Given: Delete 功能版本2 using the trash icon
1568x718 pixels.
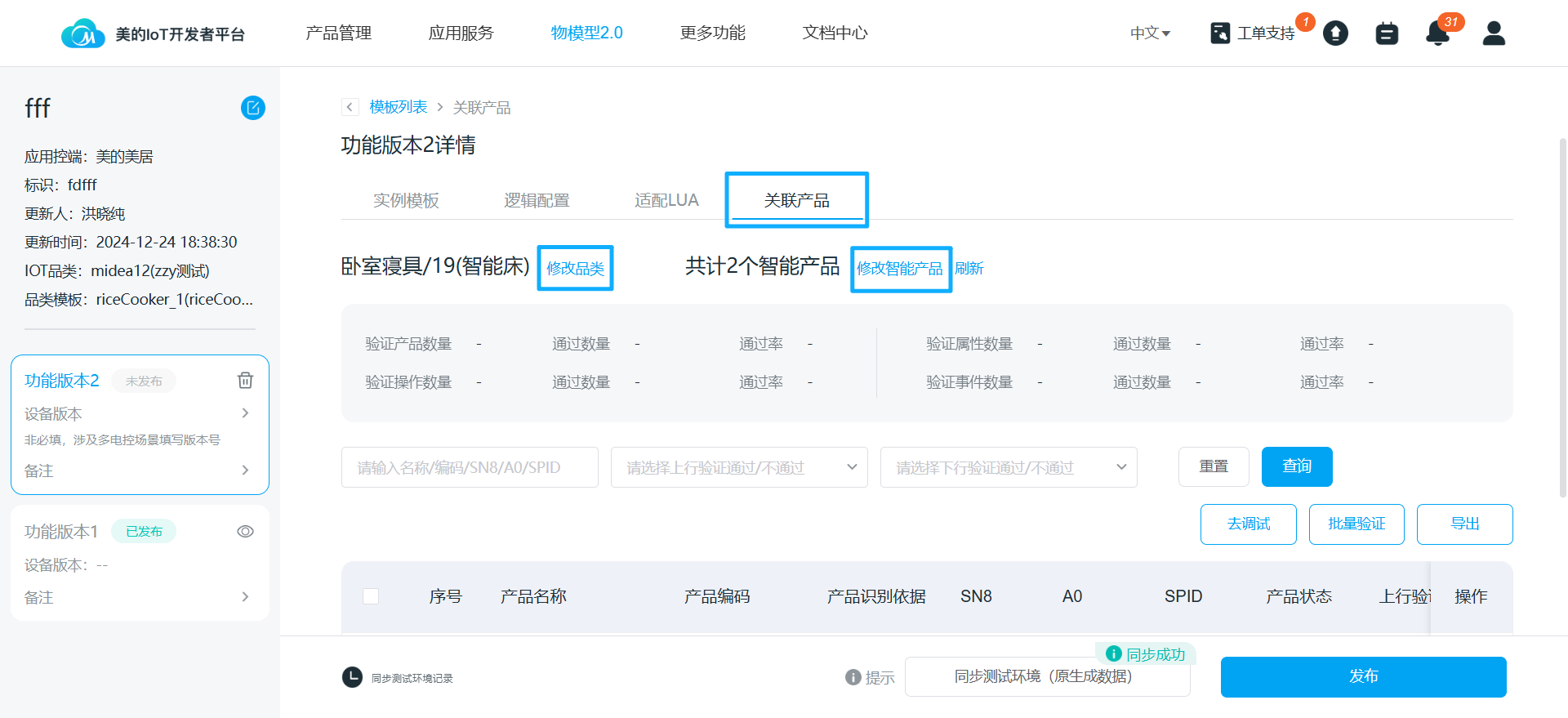Looking at the screenshot, I should coord(245,381).
